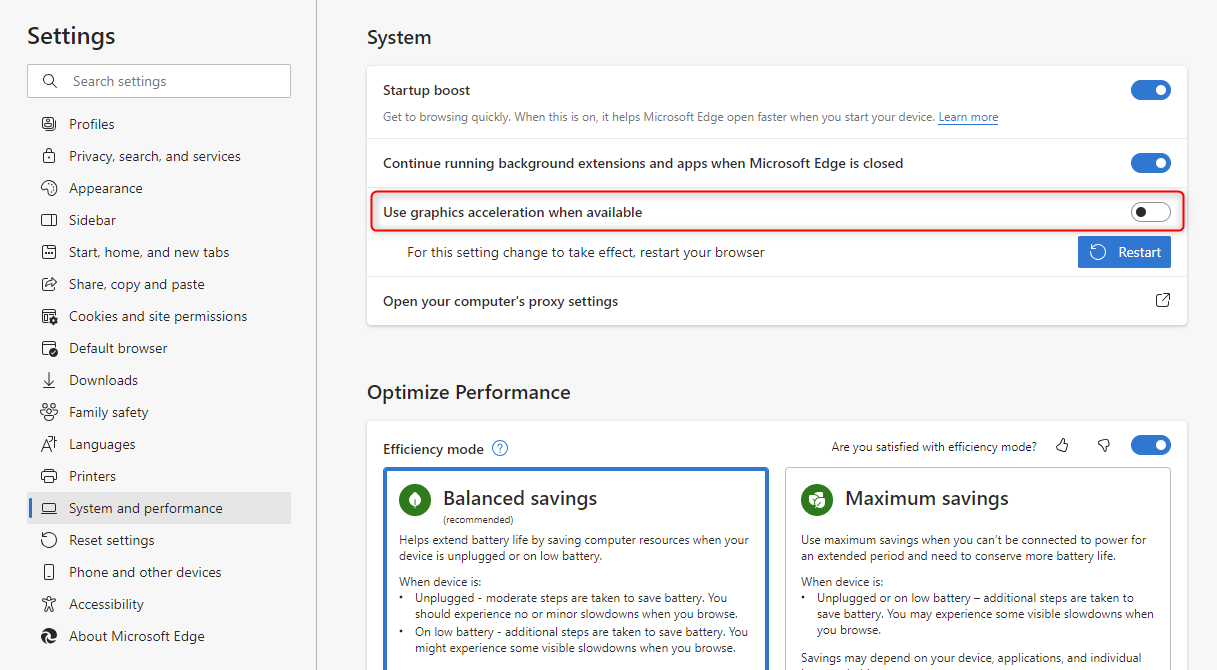Open the Learn more link

[967, 116]
